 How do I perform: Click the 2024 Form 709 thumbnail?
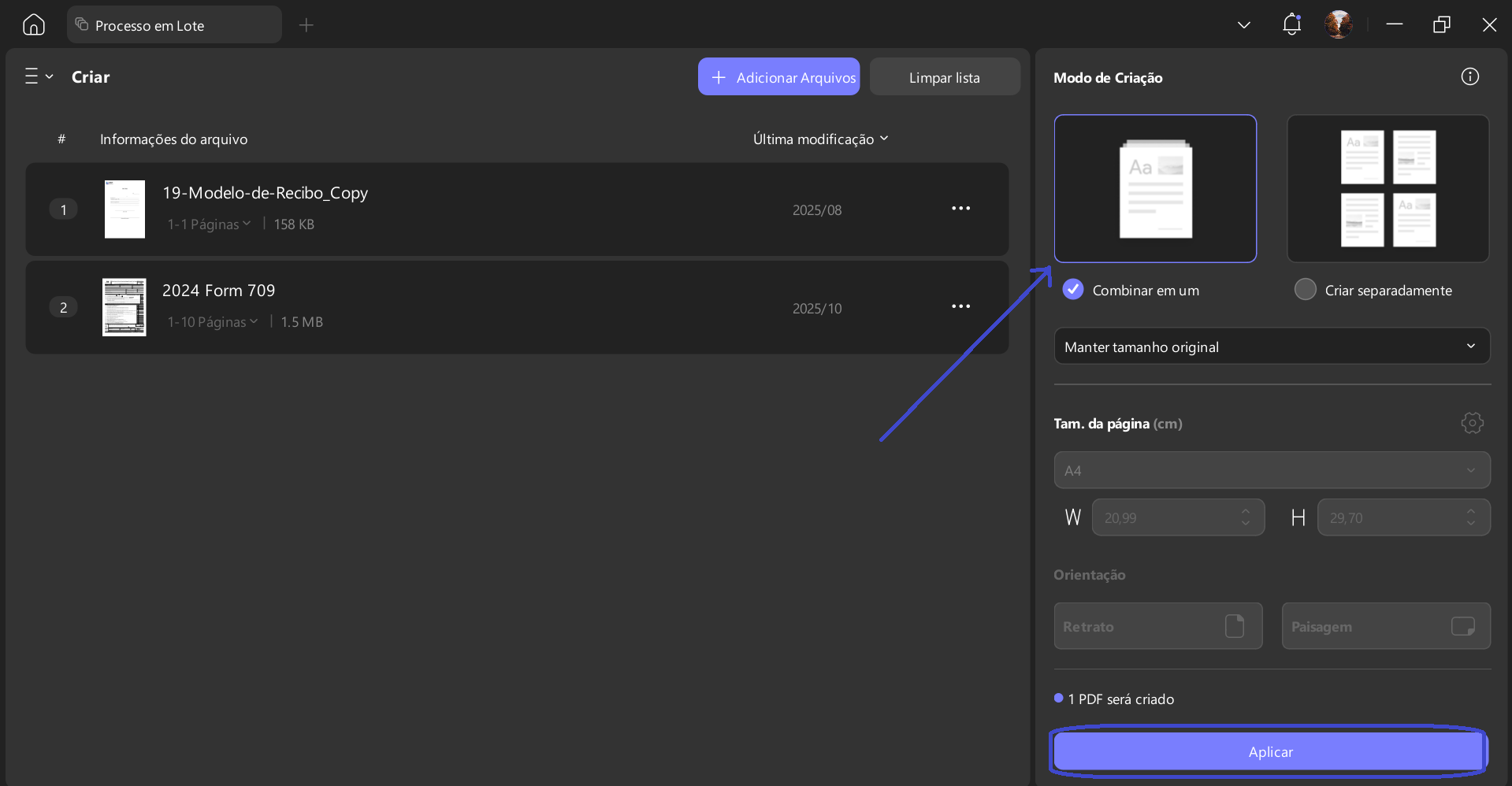(x=124, y=307)
